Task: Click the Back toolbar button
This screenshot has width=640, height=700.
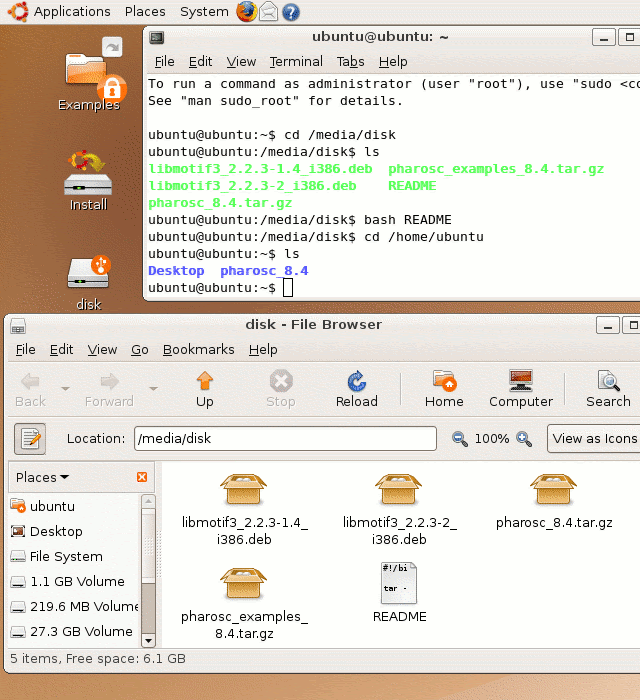Action: [30, 390]
